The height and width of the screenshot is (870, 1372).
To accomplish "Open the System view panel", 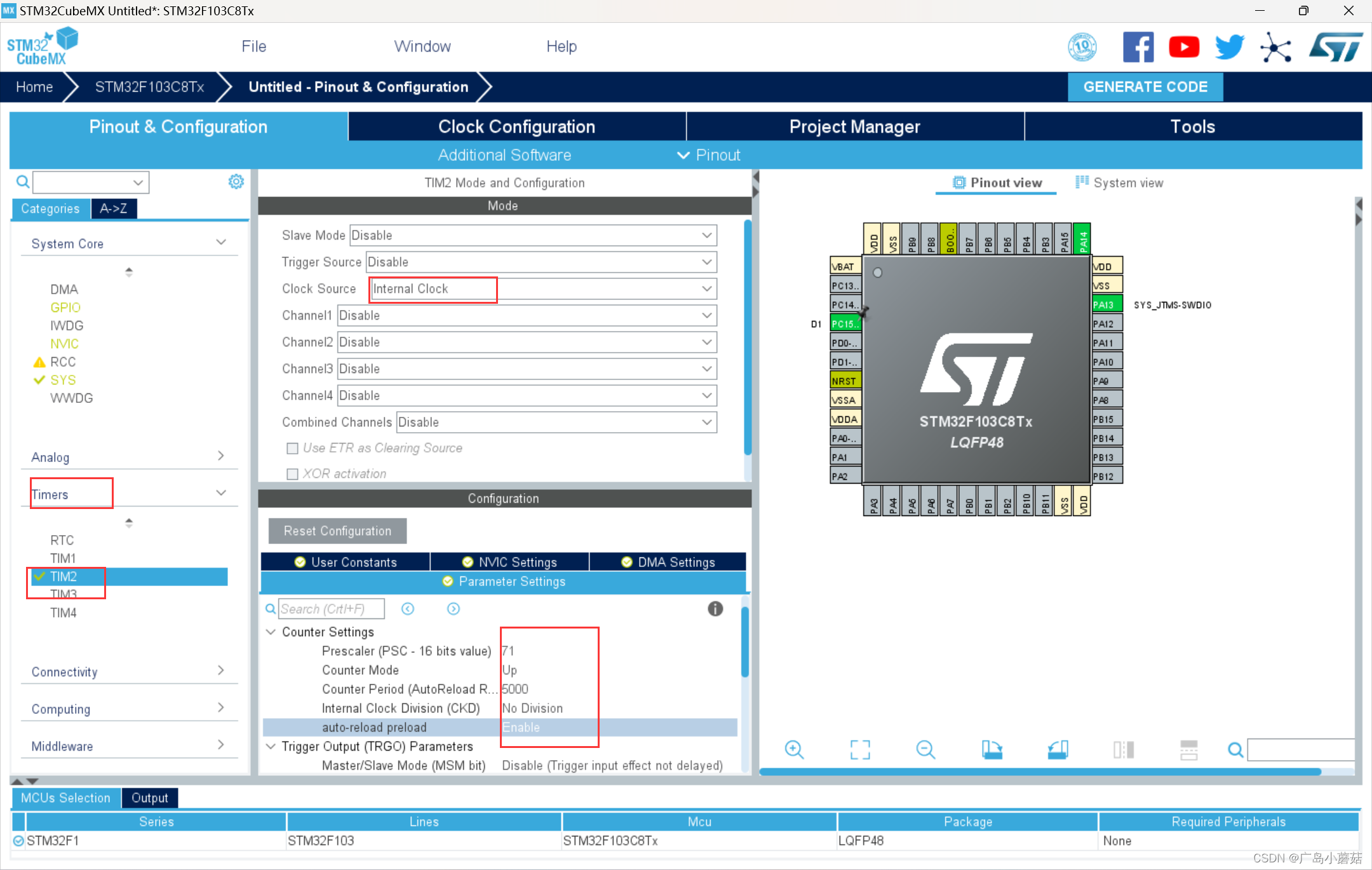I will (x=1122, y=182).
